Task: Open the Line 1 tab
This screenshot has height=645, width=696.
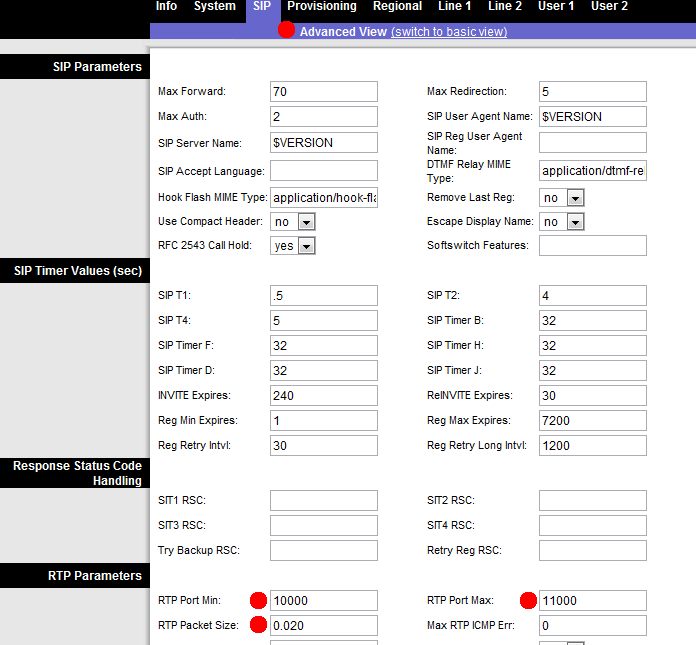Action: click(x=455, y=6)
